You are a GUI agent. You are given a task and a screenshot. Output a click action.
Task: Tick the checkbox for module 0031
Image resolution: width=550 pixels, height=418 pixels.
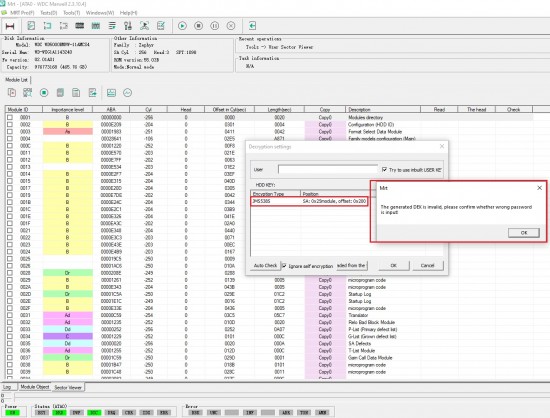[x=10, y=315]
